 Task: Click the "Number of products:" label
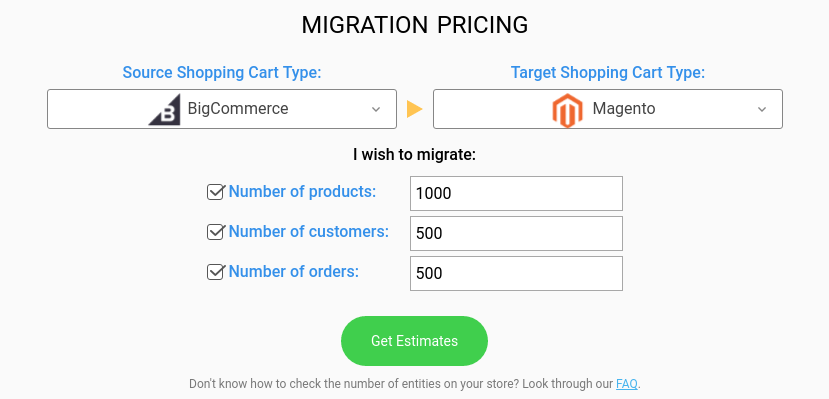pos(302,191)
